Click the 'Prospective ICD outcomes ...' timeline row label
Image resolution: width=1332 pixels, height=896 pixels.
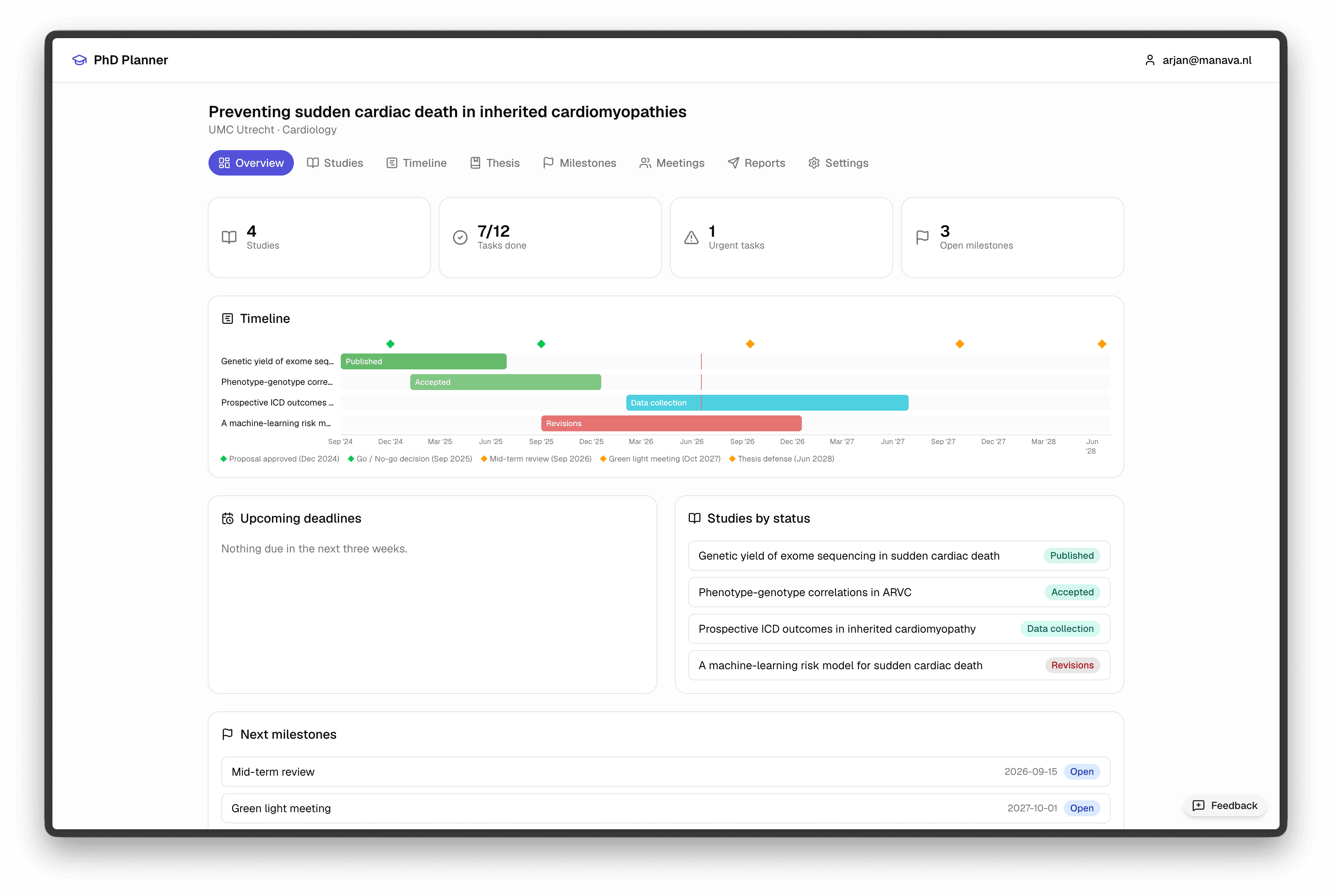278,403
